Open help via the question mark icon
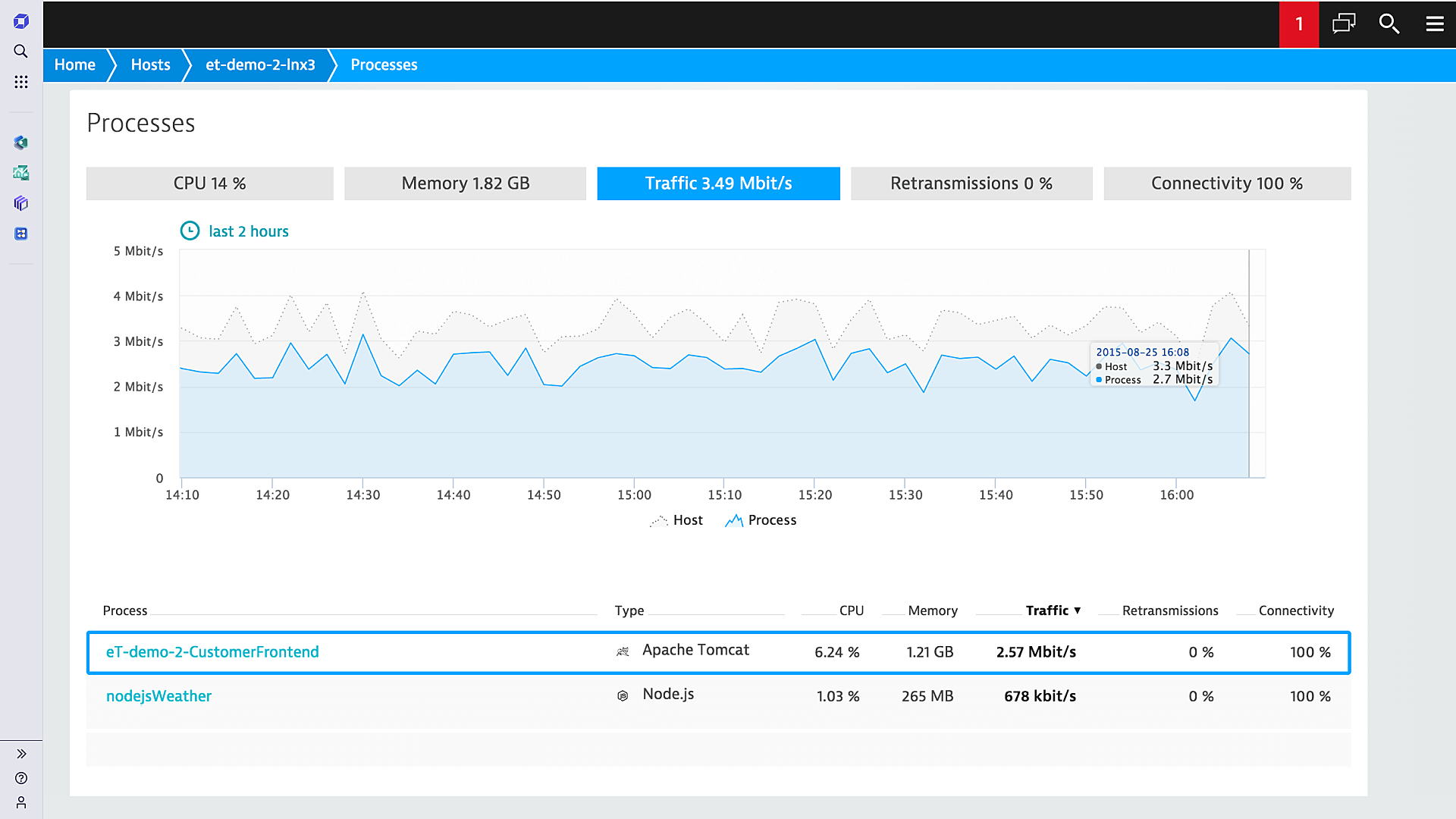Viewport: 1456px width, 819px height. [x=20, y=778]
